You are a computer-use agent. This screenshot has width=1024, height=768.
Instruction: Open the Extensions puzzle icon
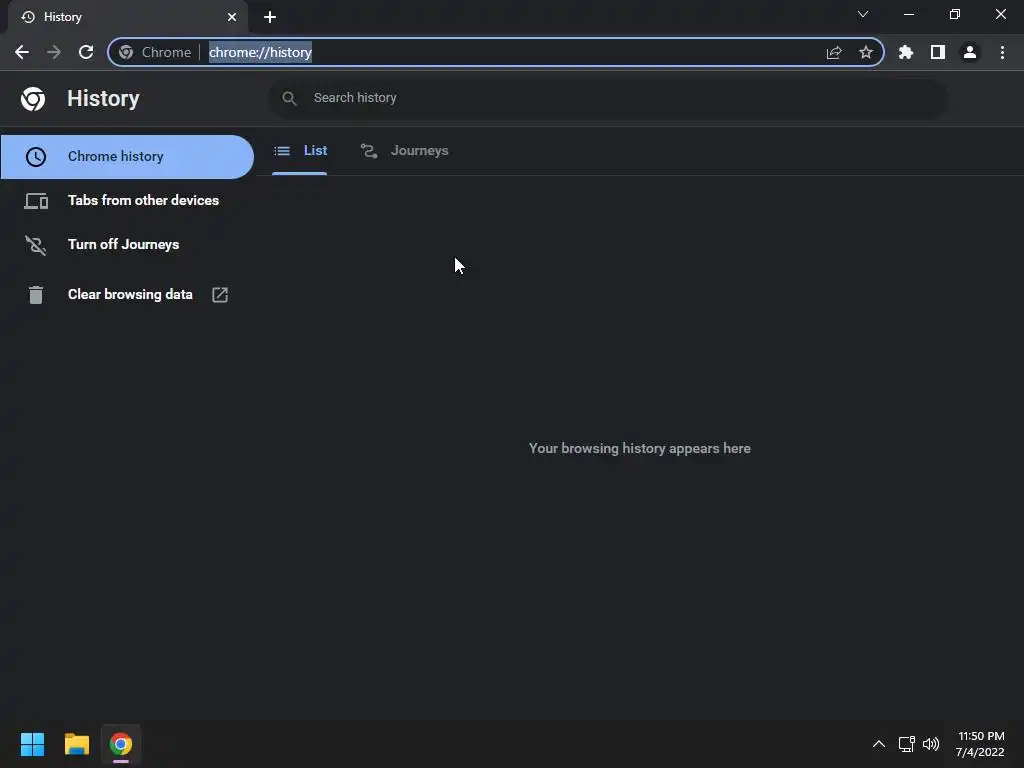point(906,52)
